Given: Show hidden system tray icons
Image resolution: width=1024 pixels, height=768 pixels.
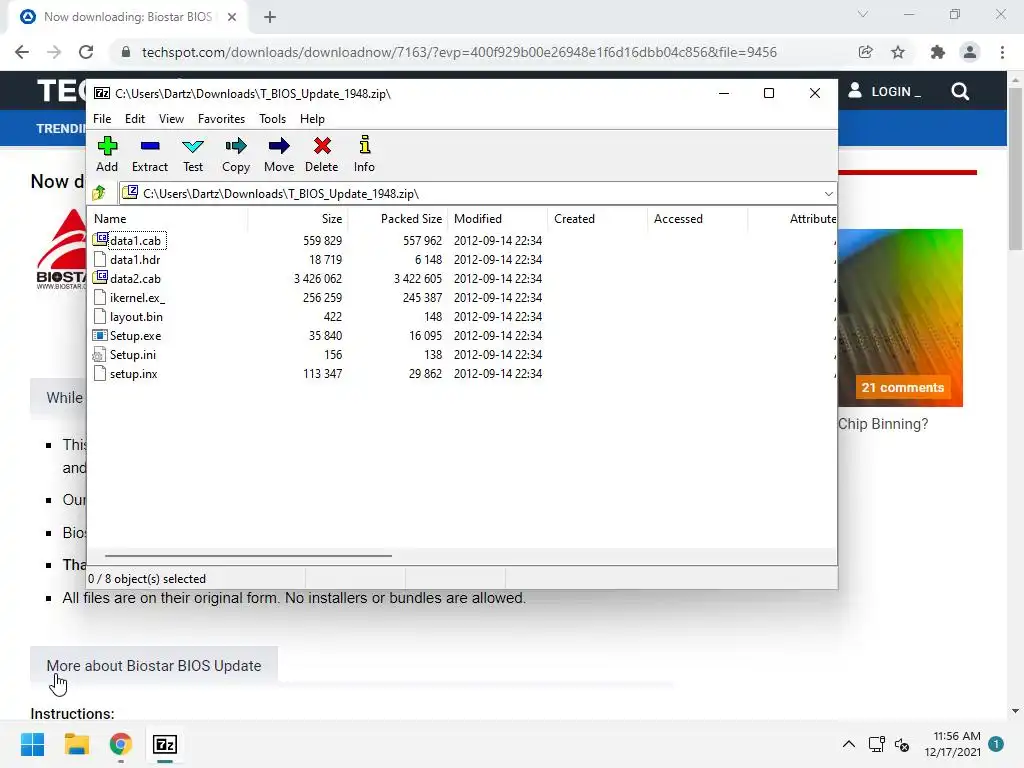Looking at the screenshot, I should coord(848,744).
